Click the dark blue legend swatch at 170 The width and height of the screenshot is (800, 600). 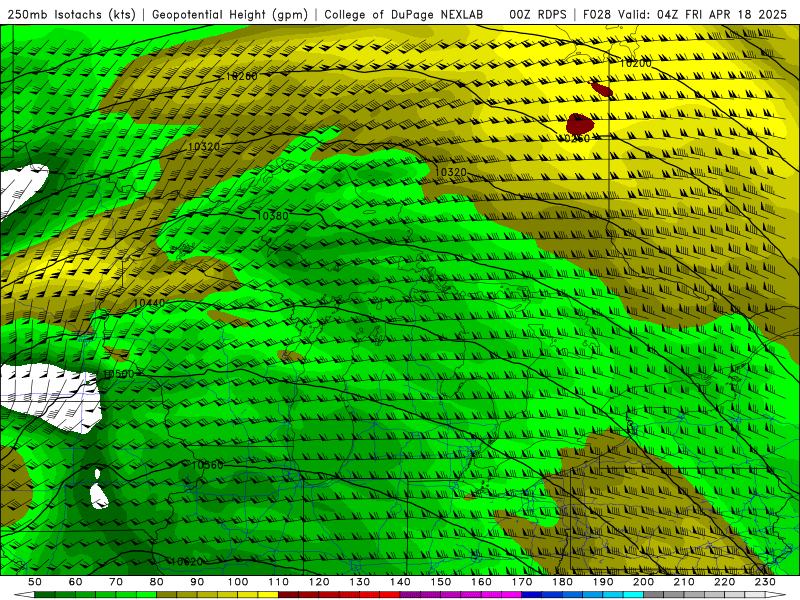[532, 594]
